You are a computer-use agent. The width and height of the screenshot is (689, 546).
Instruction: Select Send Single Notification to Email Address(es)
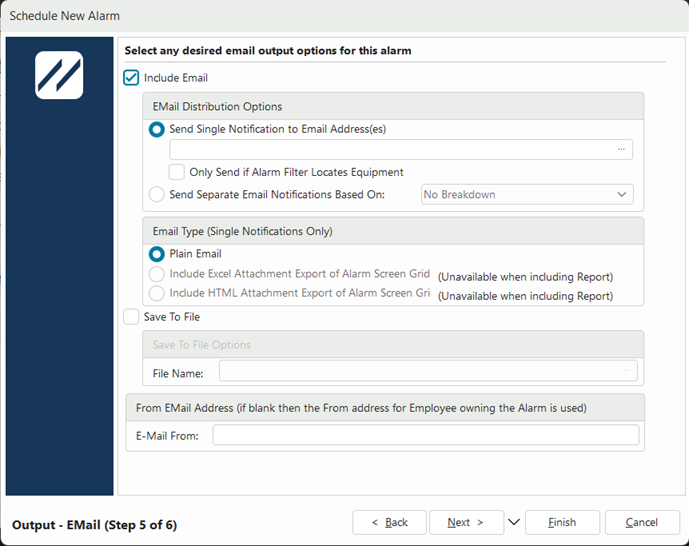tap(156, 129)
